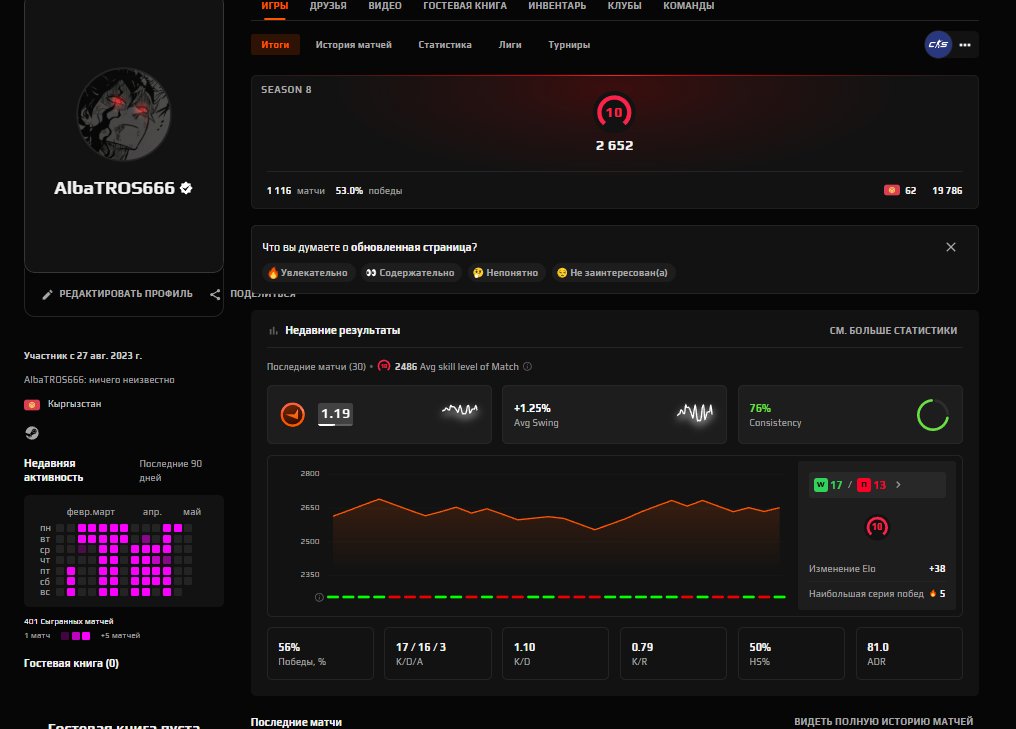Click the 1.10 K/D stat card
This screenshot has height=729, width=1016.
(x=555, y=653)
